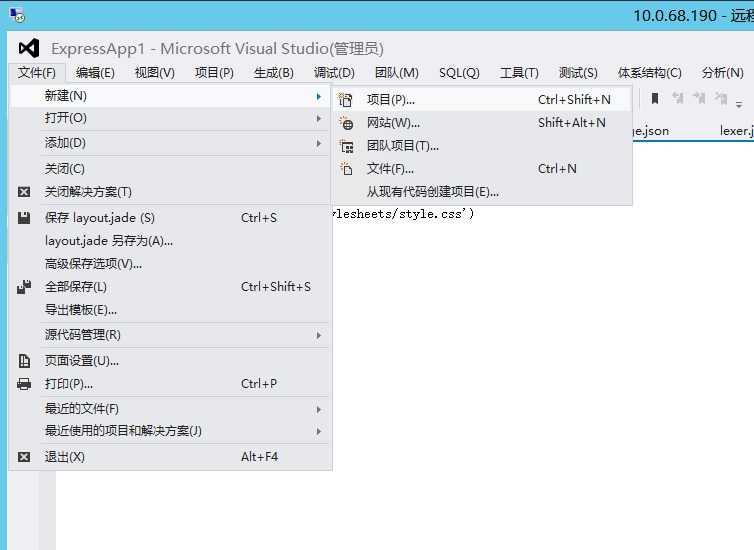Click the clear bookmarks toolbar icon
This screenshot has width=754, height=550.
[x=721, y=99]
